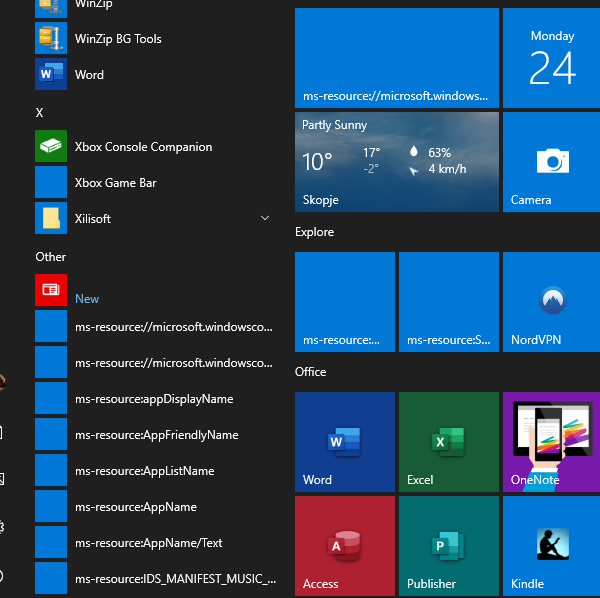This screenshot has height=598, width=600.
Task: Expand the Xilisoft folder chevron
Action: 265,218
